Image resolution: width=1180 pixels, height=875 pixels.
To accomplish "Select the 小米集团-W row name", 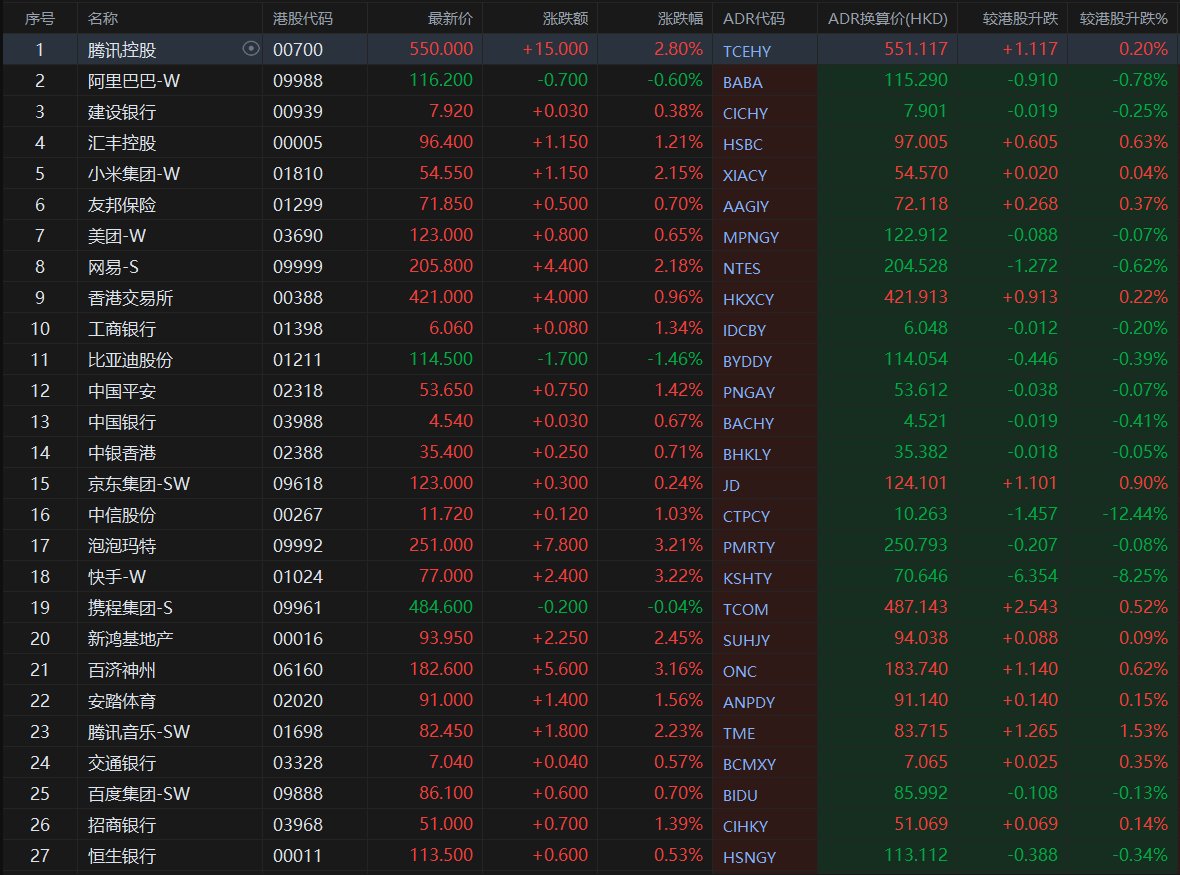I will [134, 174].
